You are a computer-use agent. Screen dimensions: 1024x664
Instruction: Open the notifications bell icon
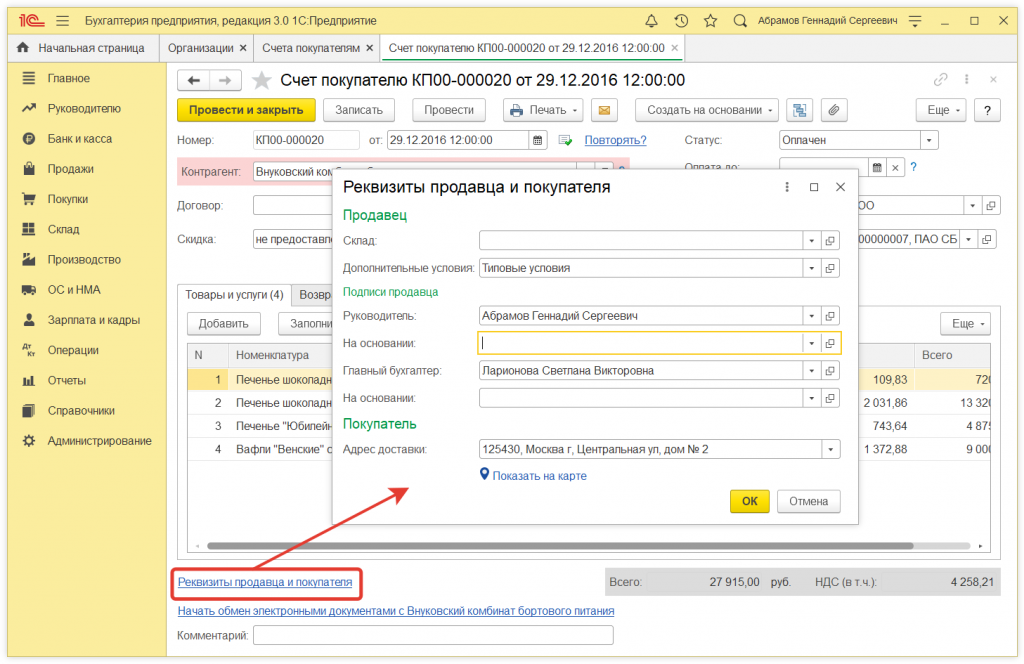652,20
